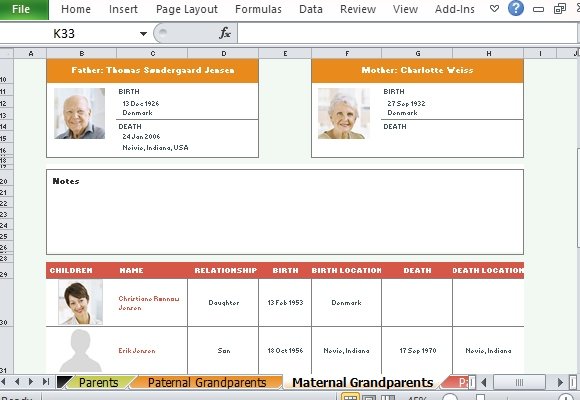
Task: Expand the Name Box dropdown arrow
Action: [x=143, y=34]
